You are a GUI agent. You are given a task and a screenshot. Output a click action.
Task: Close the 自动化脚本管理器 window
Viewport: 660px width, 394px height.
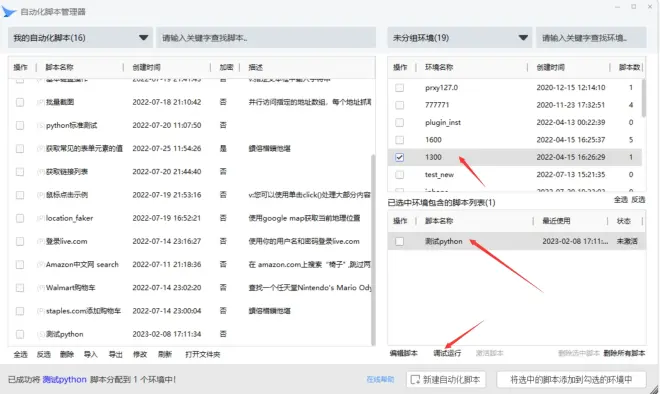pyautogui.click(x=649, y=7)
